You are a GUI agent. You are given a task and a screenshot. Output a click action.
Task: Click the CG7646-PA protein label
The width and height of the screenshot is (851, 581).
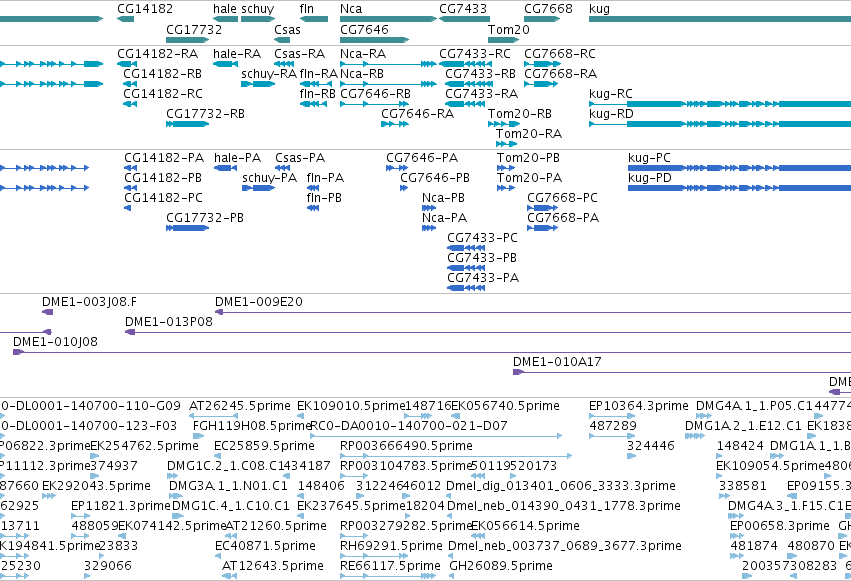(422, 158)
